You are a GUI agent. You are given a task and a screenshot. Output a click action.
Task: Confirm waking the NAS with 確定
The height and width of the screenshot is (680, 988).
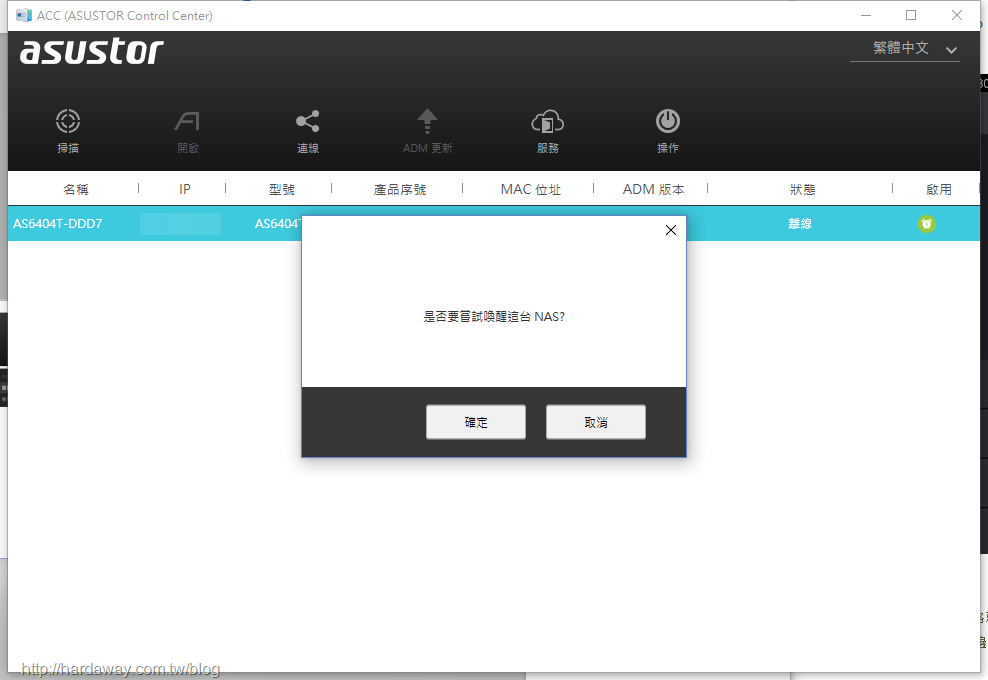(476, 422)
